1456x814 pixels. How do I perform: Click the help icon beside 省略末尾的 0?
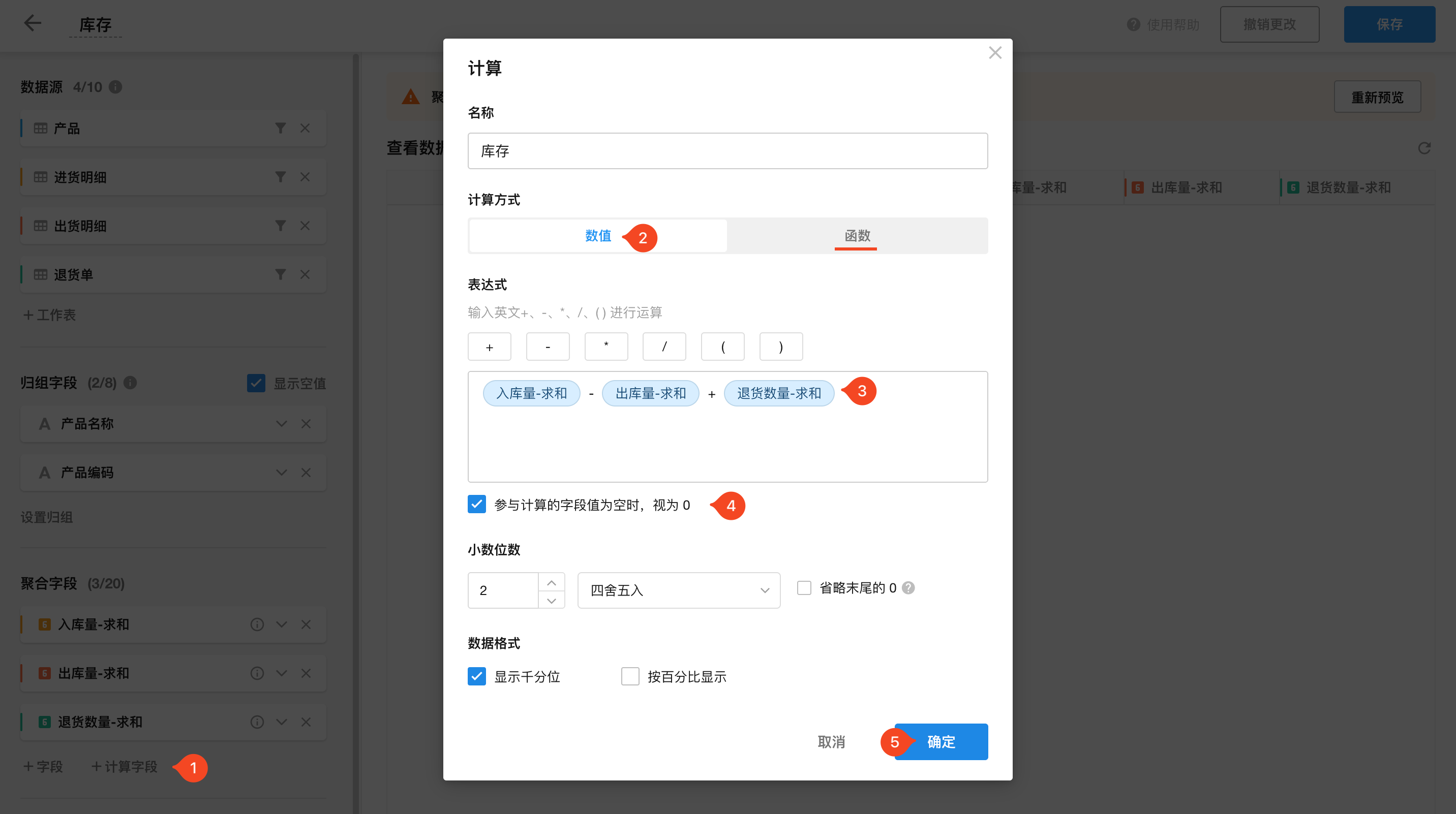tap(908, 588)
